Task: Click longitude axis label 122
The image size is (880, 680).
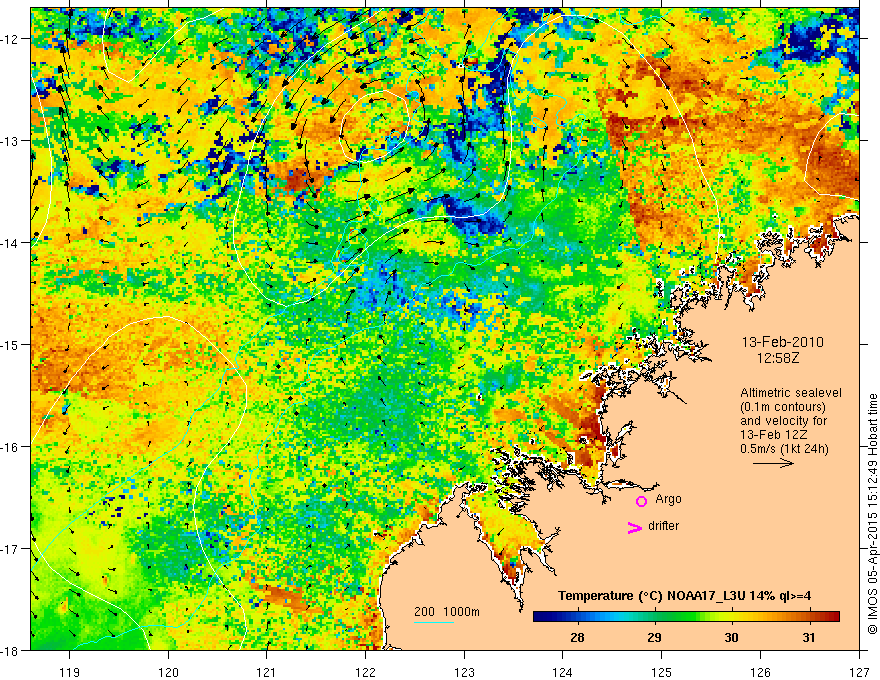Action: coord(365,672)
